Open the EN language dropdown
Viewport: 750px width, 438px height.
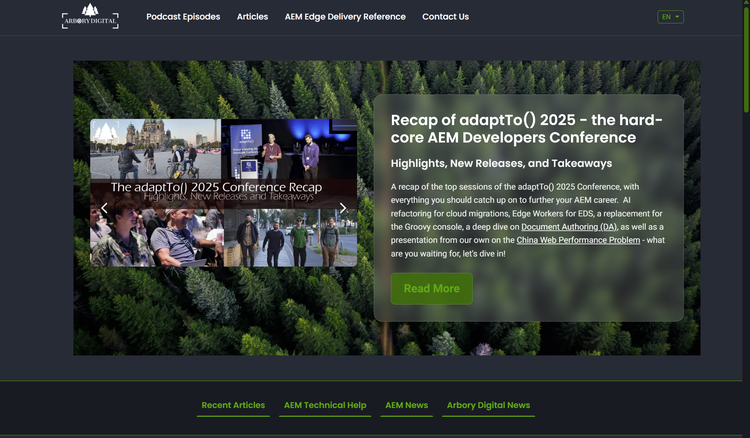[670, 17]
